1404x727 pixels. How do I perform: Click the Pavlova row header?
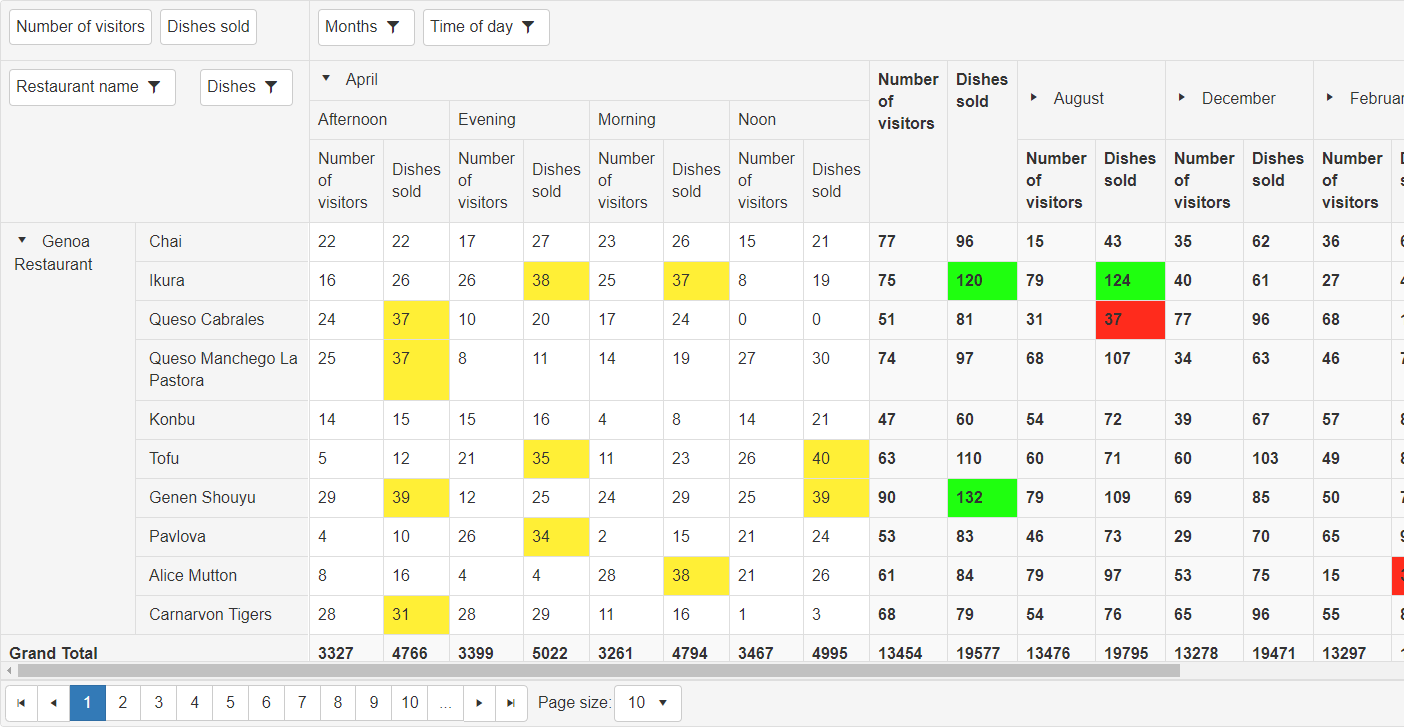pyautogui.click(x=223, y=537)
